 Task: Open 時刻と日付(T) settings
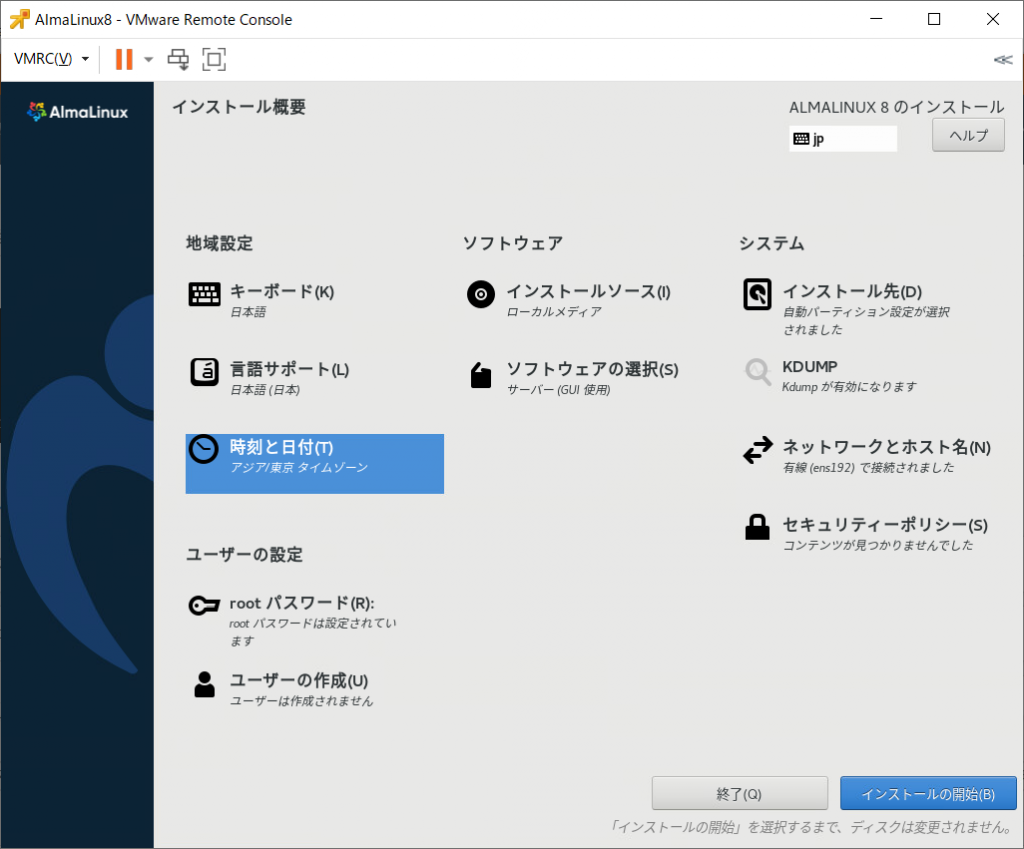tap(315, 464)
